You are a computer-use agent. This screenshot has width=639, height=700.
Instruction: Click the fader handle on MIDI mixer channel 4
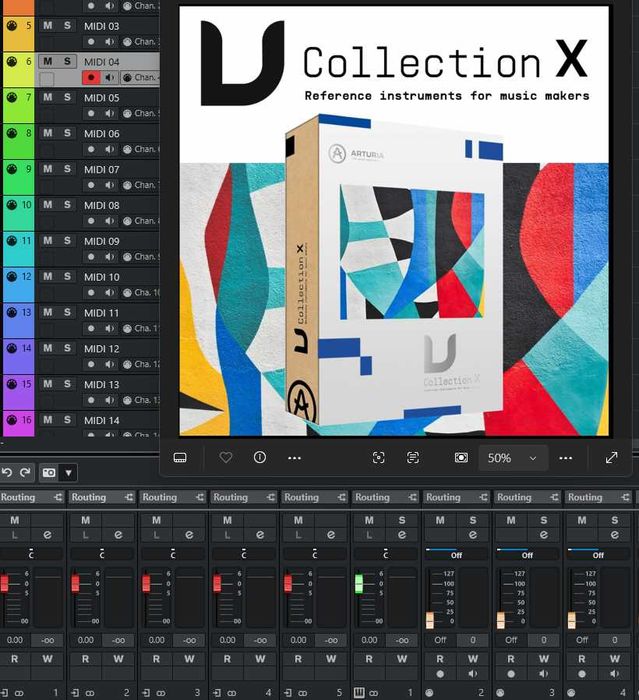click(572, 621)
